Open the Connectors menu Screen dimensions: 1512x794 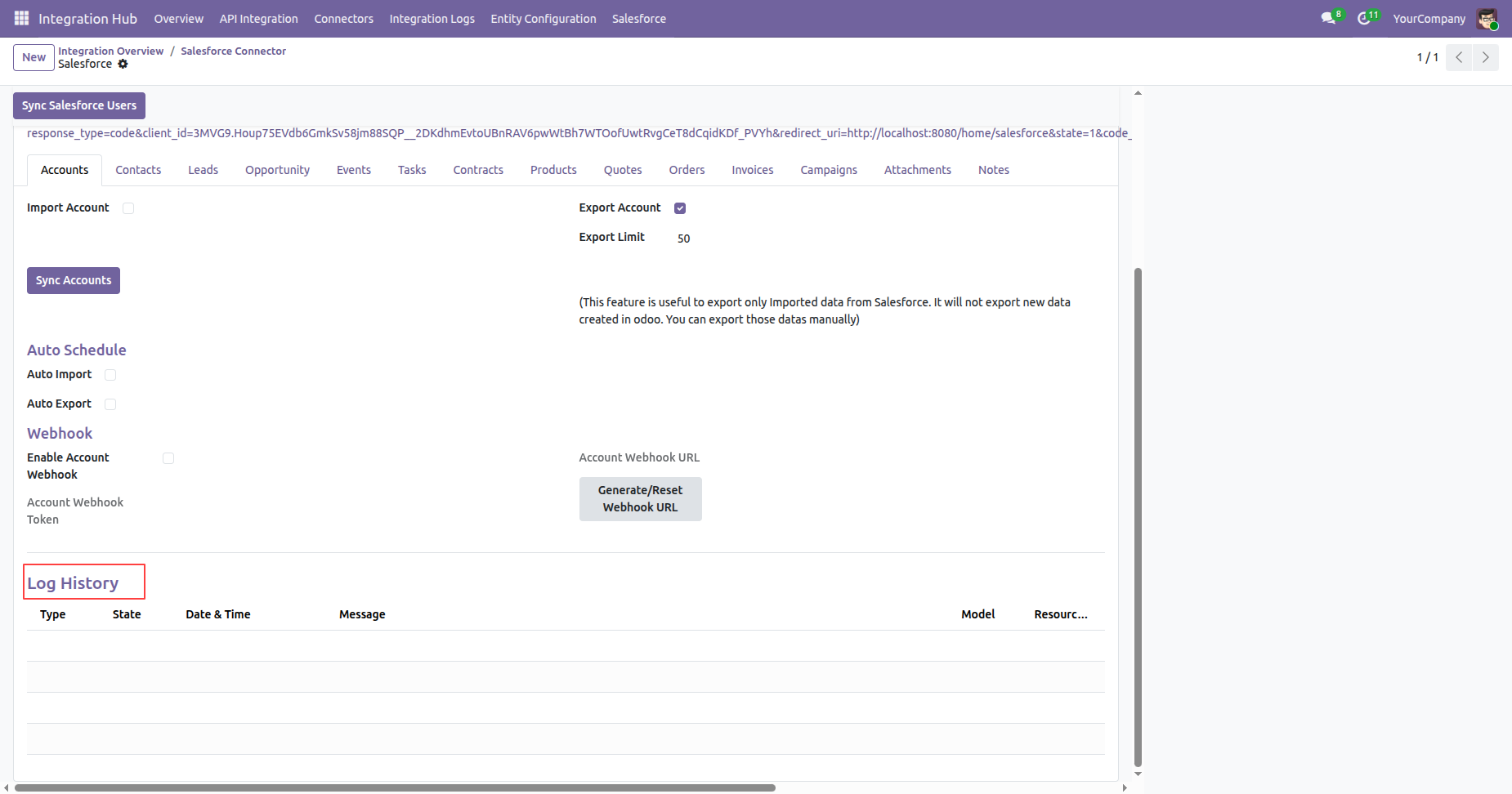pyautogui.click(x=343, y=19)
